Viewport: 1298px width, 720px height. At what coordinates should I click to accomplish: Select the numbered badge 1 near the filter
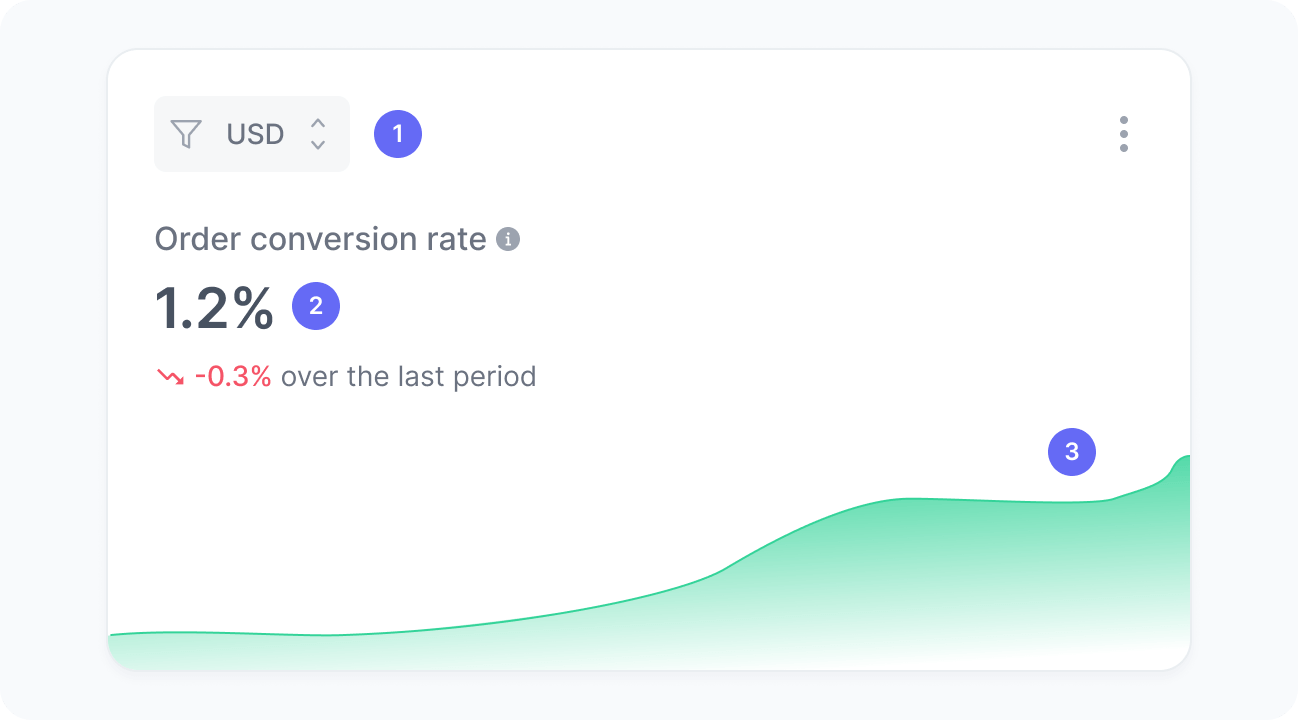398,133
